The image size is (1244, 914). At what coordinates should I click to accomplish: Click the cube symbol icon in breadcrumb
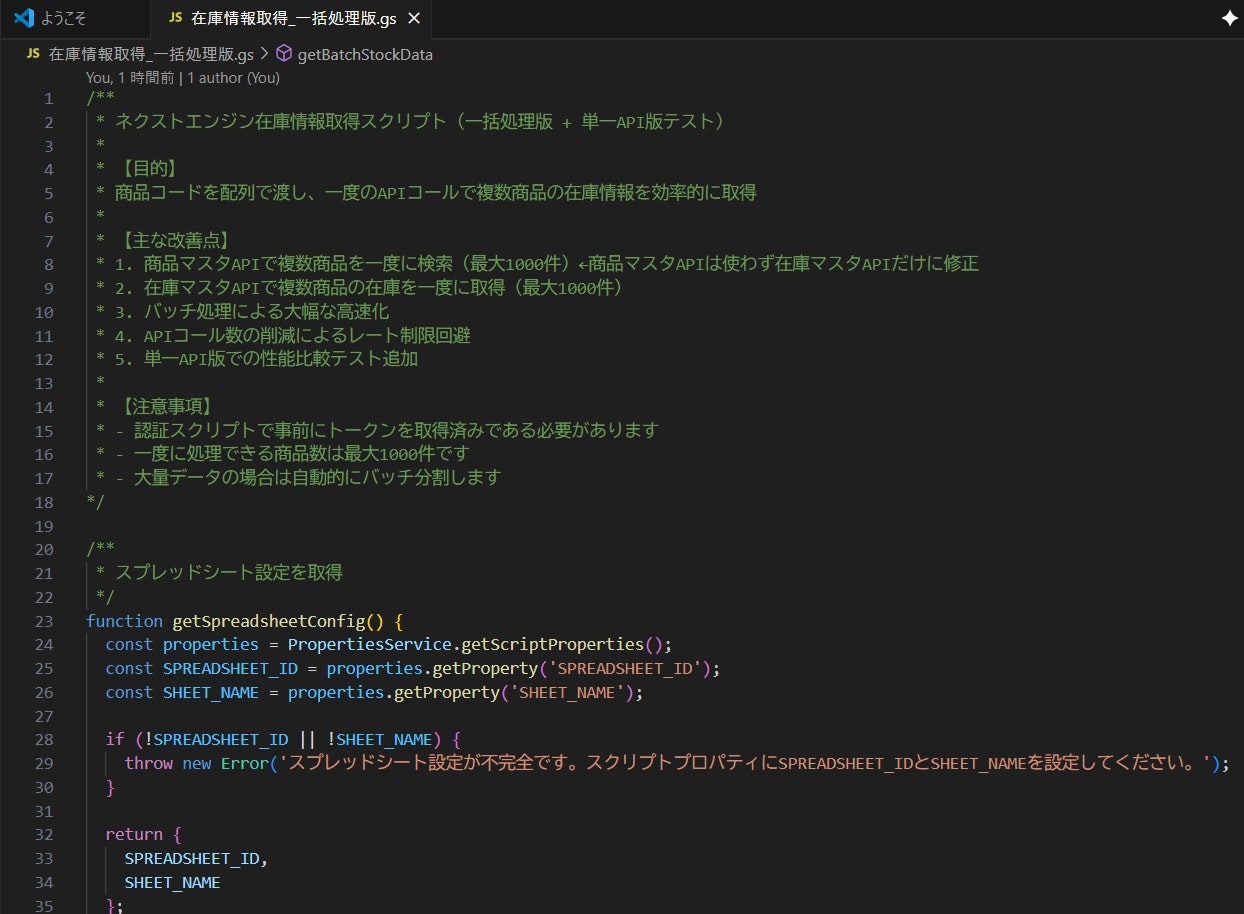(x=284, y=54)
